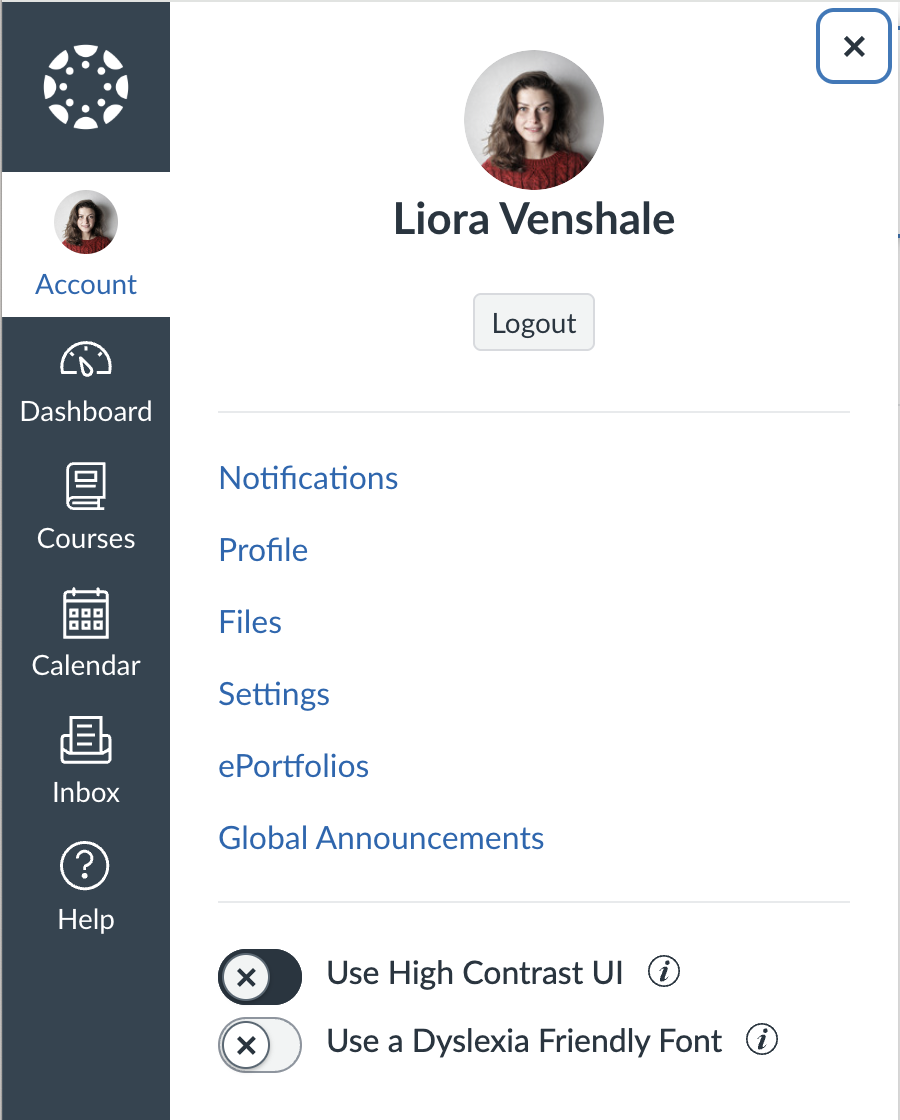Open the Calendar icon in sidebar
The width and height of the screenshot is (900, 1120).
pyautogui.click(x=86, y=614)
